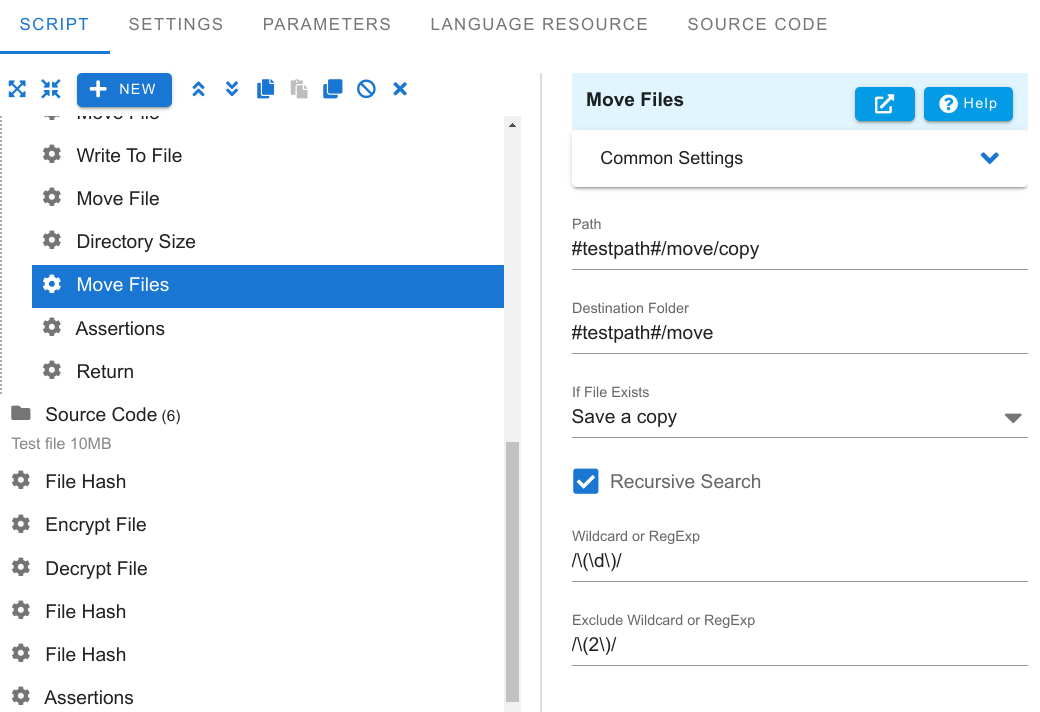Move the step down with the double-chevron-down icon

pyautogui.click(x=232, y=89)
